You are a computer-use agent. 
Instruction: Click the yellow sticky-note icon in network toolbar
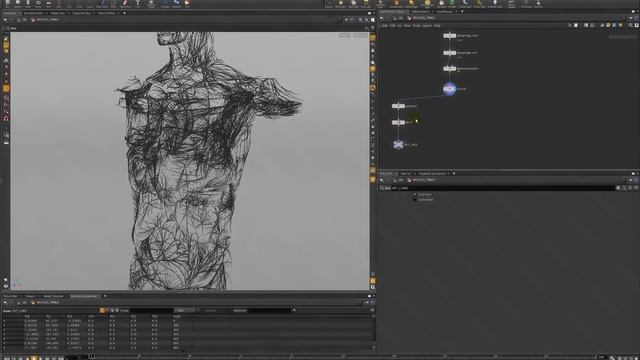click(x=608, y=25)
